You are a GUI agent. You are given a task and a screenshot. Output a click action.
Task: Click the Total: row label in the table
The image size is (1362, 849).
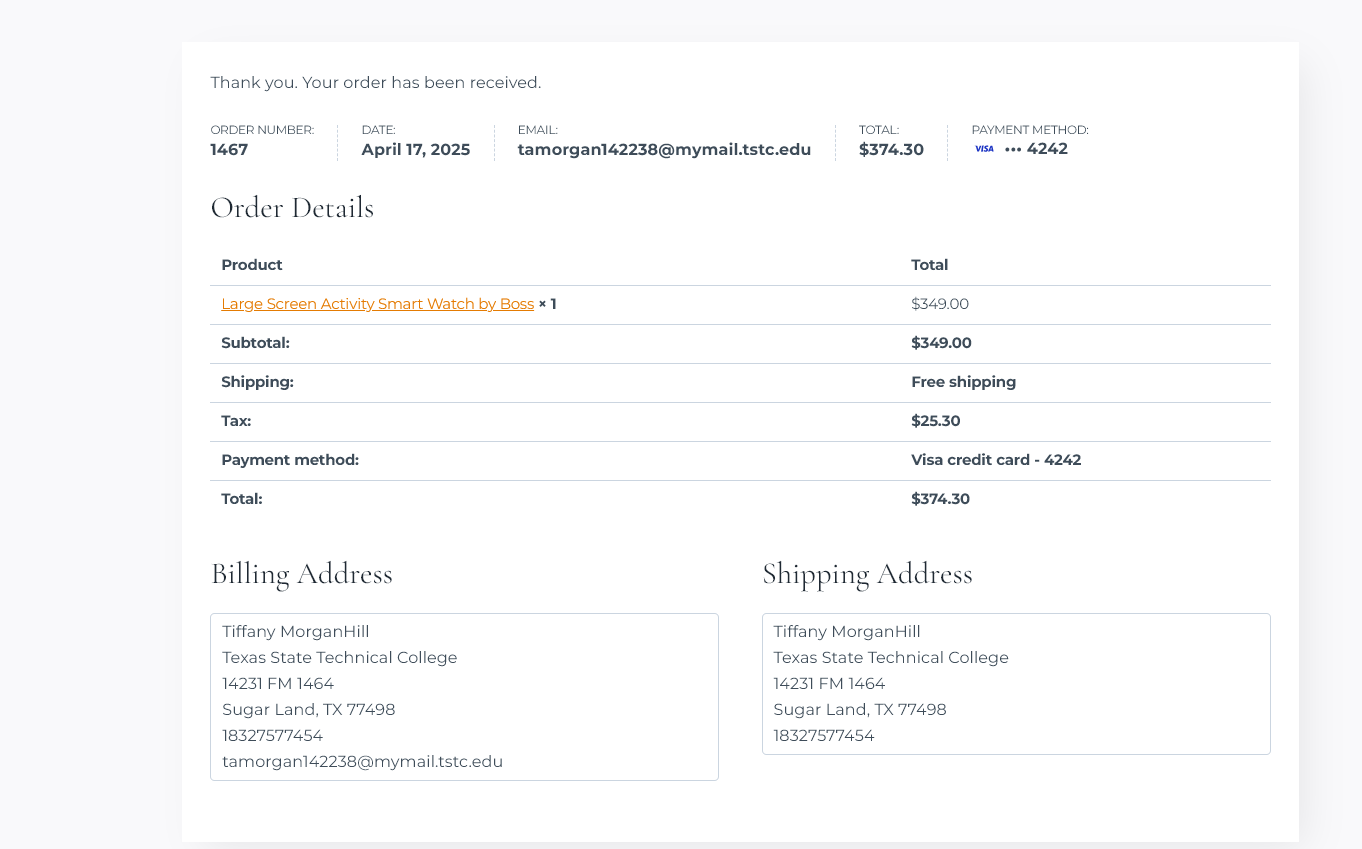point(242,499)
